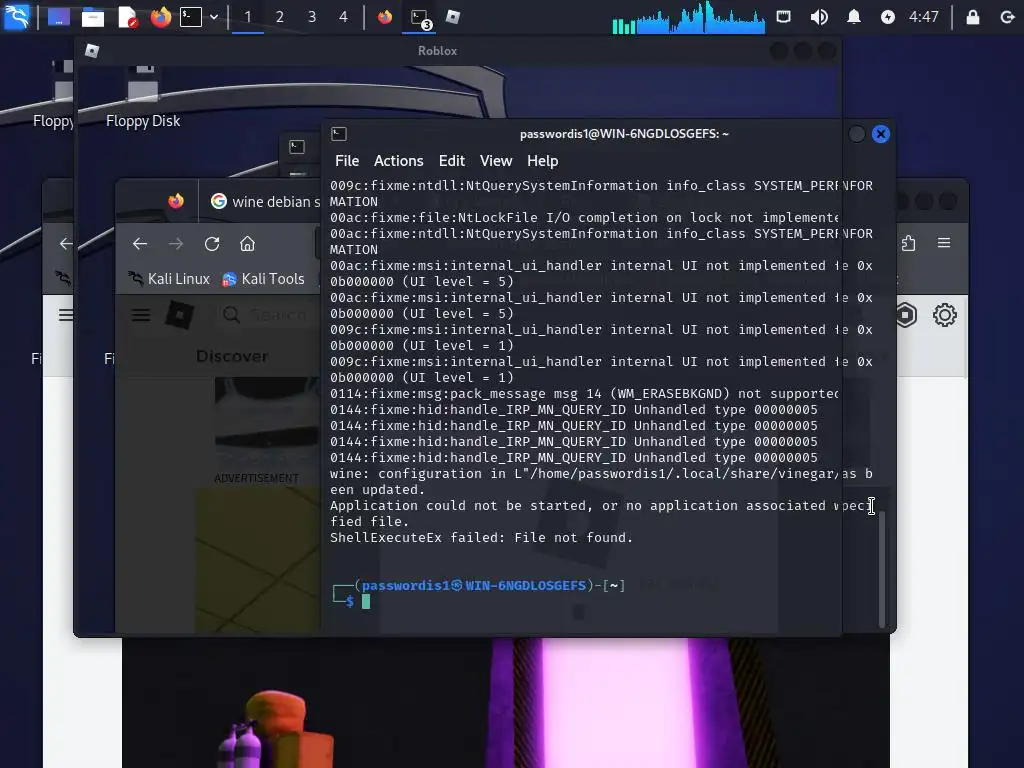Image resolution: width=1024 pixels, height=768 pixels.
Task: Lock the screen with padlock icon
Action: [x=973, y=17]
